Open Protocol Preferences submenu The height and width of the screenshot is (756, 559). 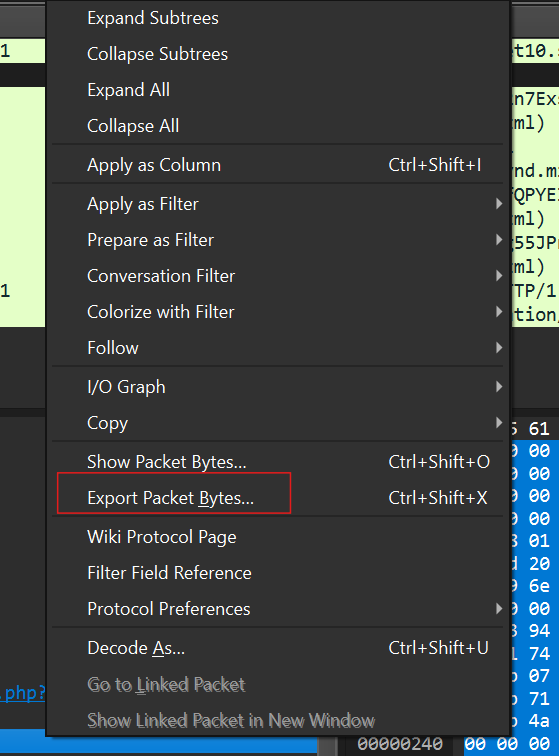tap(277, 608)
